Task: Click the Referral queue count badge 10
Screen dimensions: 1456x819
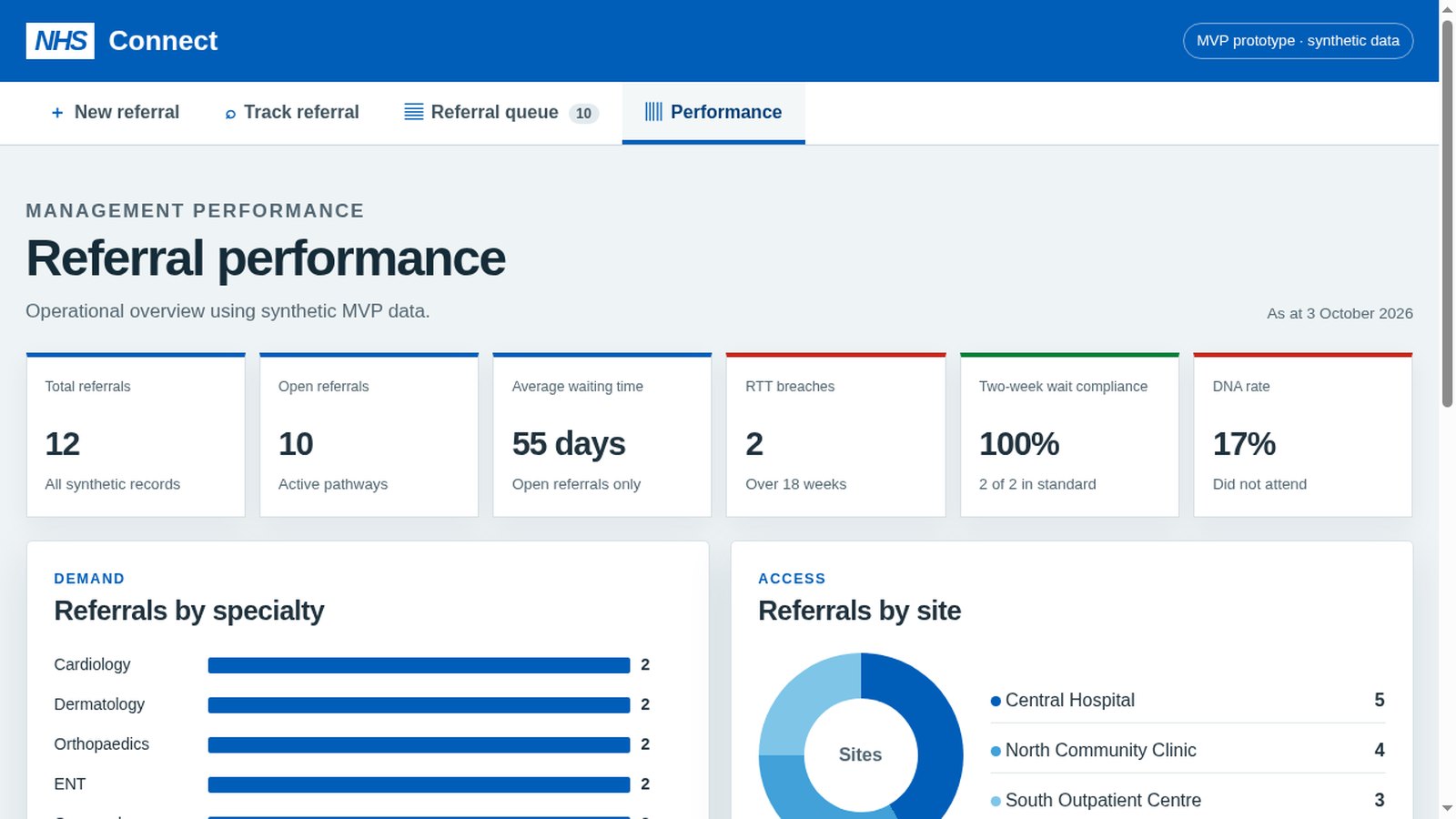Action: click(x=583, y=114)
